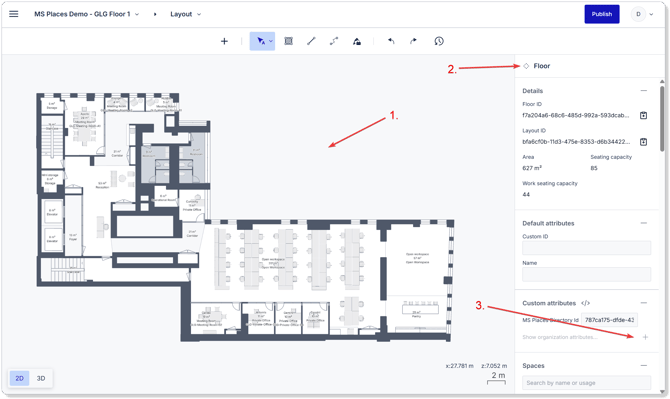Click the work seating capacity value 44

click(526, 195)
